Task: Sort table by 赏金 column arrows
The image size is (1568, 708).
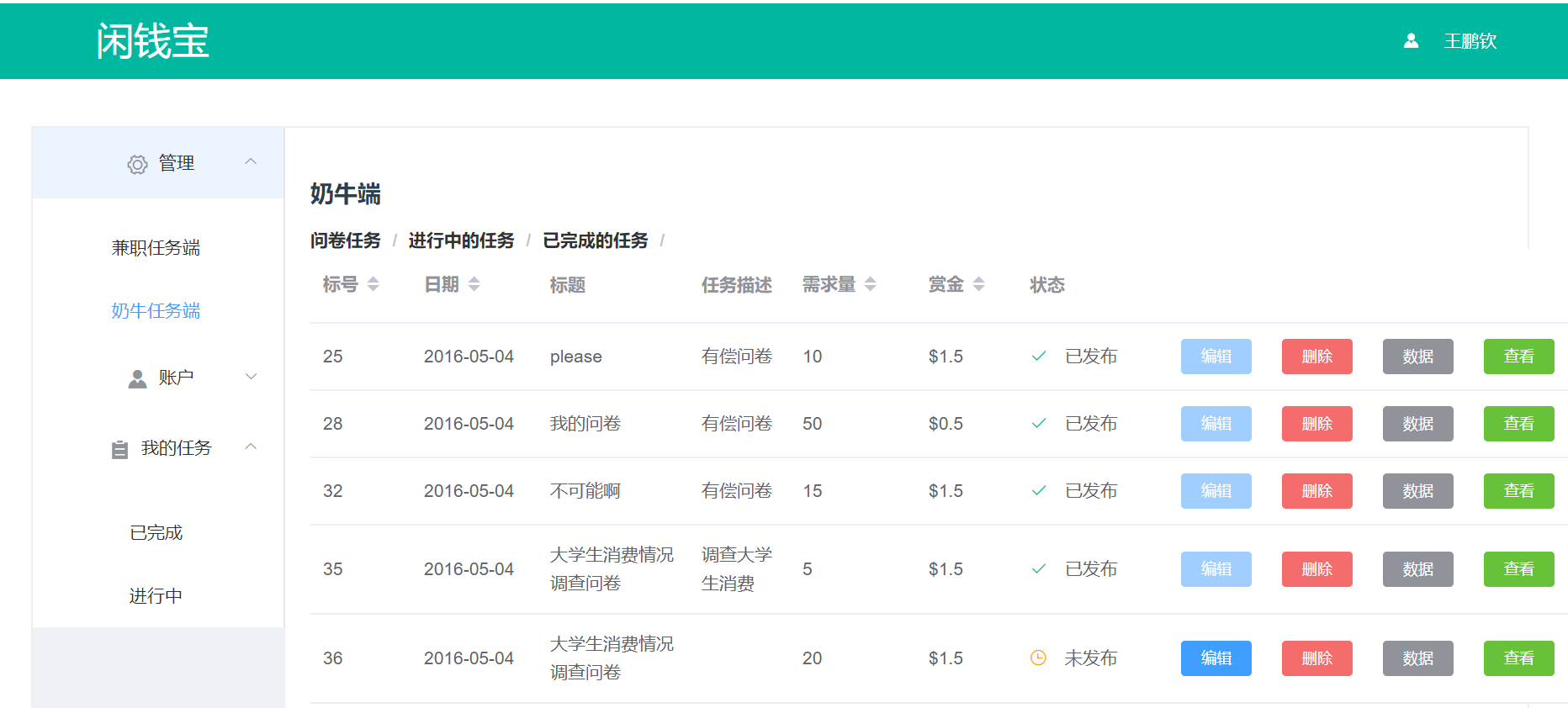Action: coord(978,284)
